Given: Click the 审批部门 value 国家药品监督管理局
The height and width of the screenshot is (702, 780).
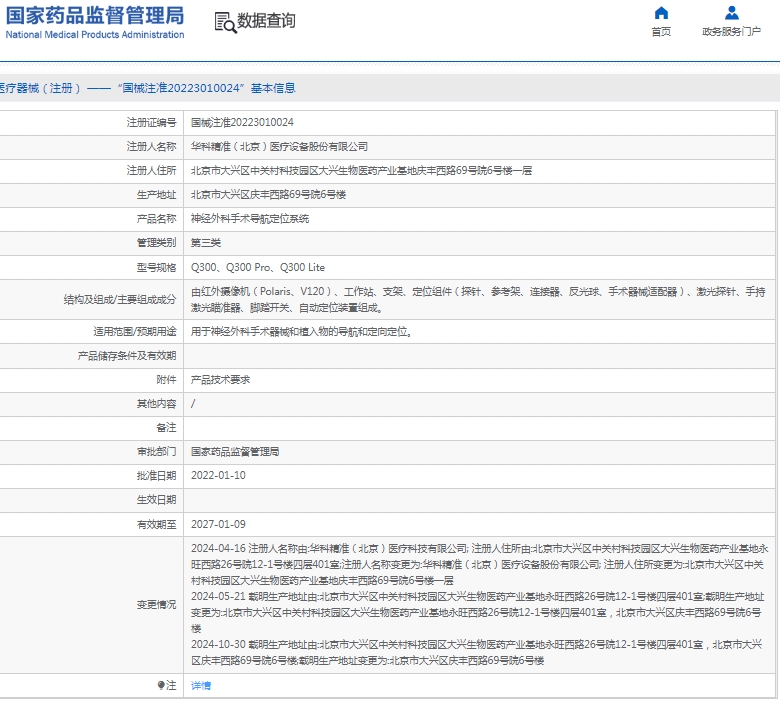Looking at the screenshot, I should tap(235, 451).
